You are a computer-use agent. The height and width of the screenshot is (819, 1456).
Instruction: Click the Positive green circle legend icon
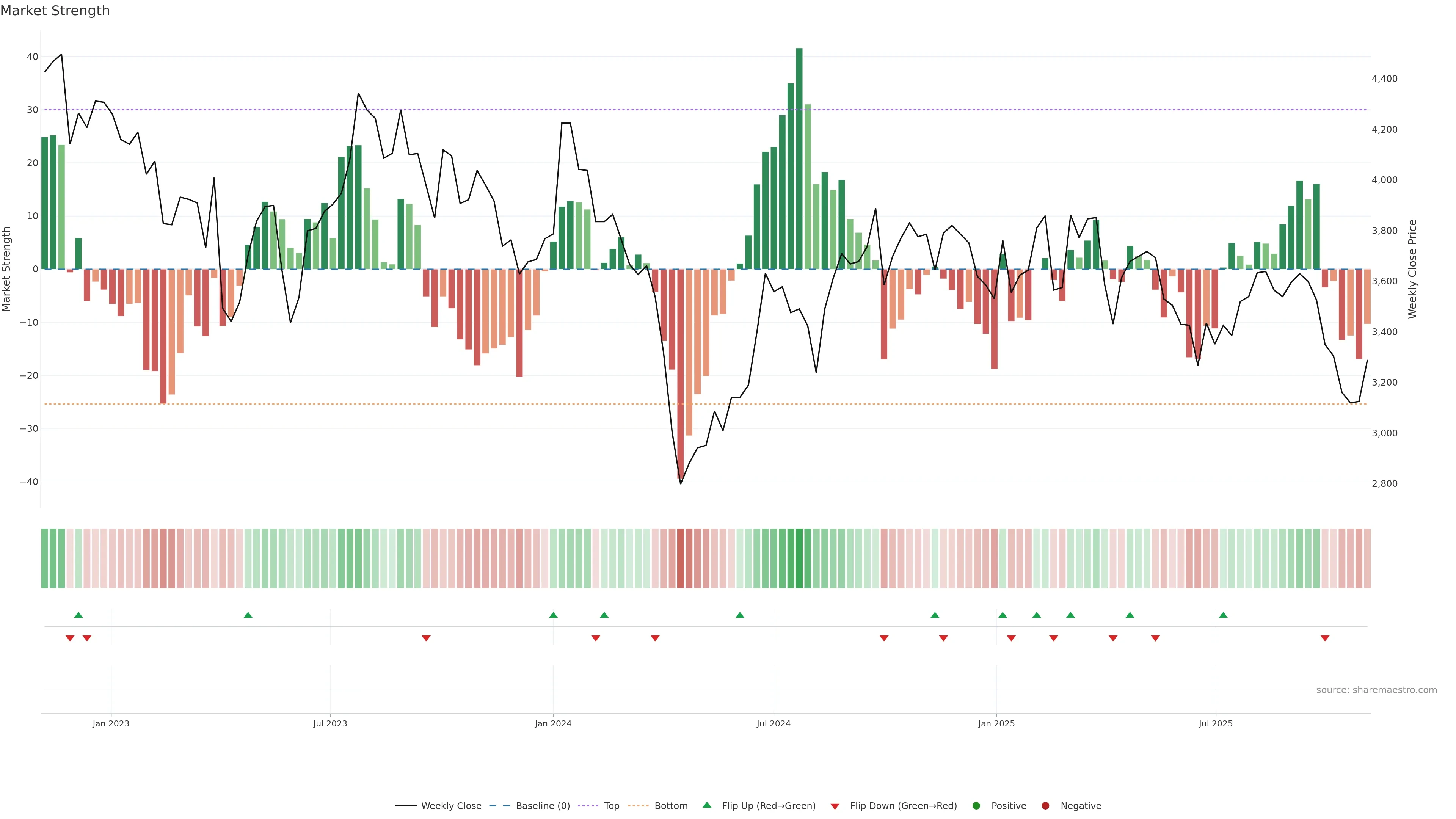coord(976,806)
